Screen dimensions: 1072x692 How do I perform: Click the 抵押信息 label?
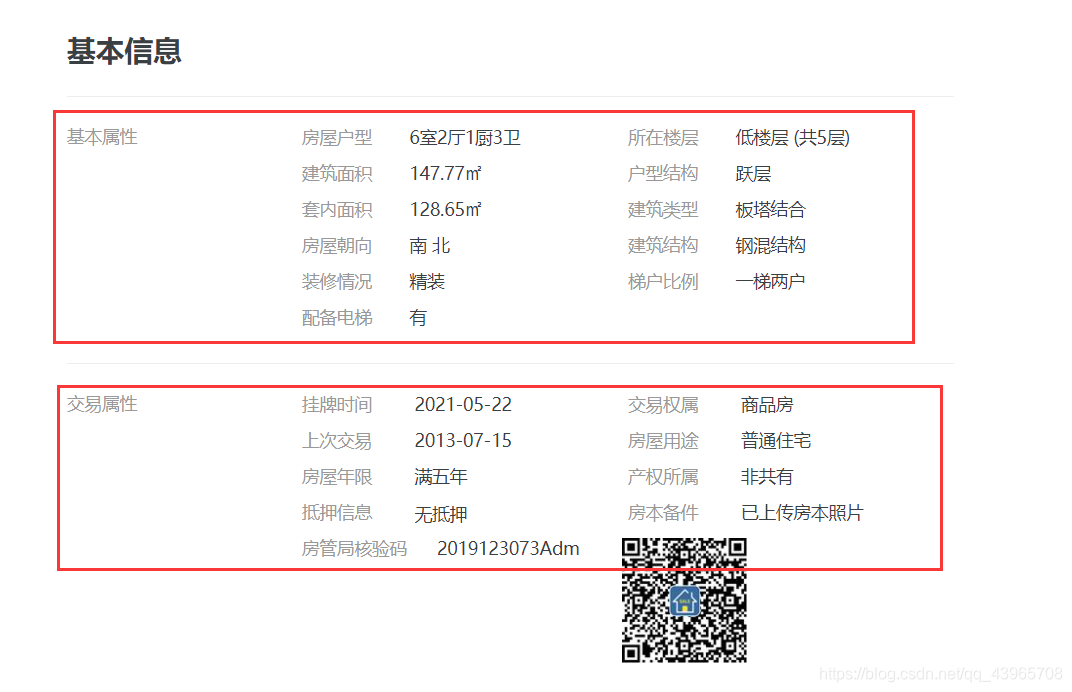tap(336, 513)
